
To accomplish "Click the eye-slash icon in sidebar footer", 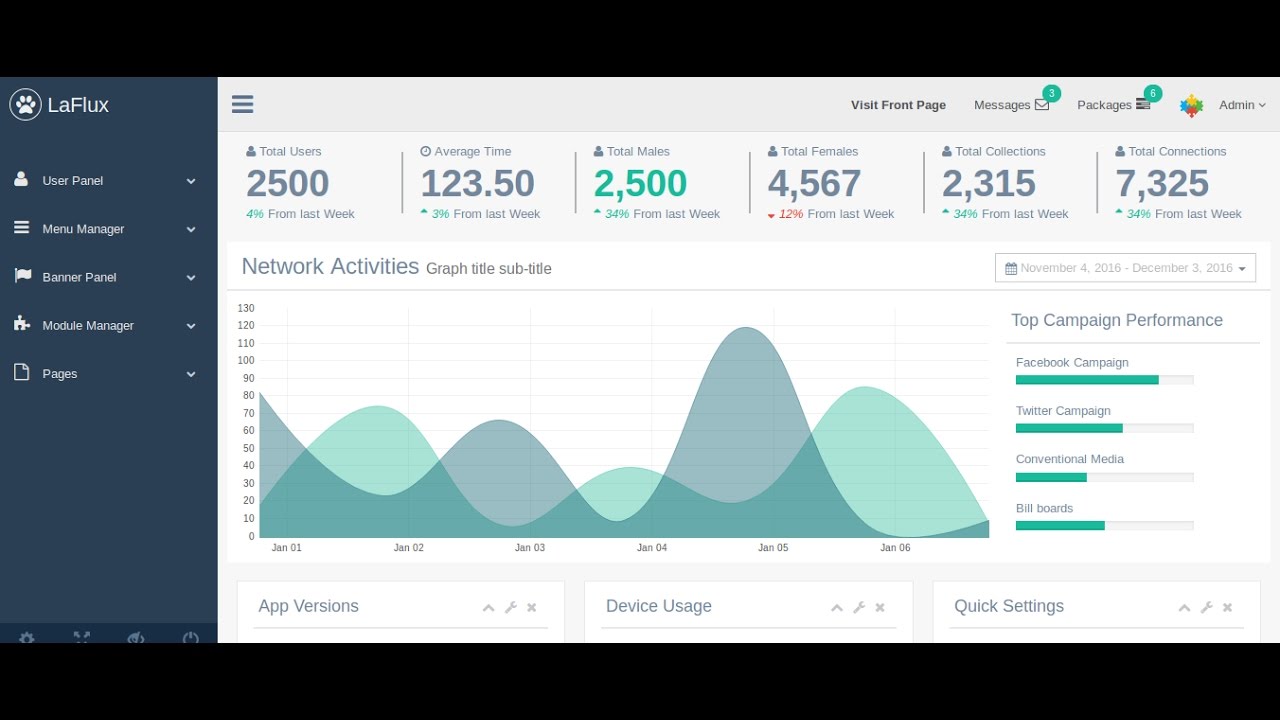I will click(x=136, y=637).
